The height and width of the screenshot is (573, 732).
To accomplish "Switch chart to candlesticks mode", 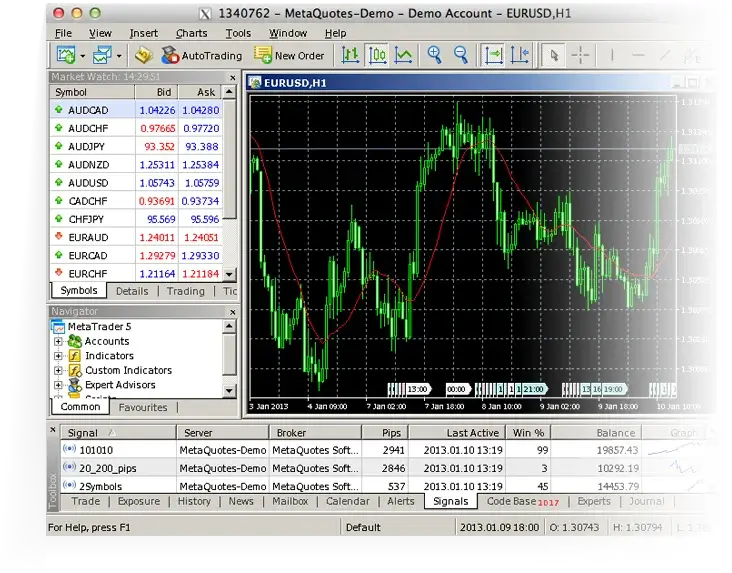I will click(379, 56).
